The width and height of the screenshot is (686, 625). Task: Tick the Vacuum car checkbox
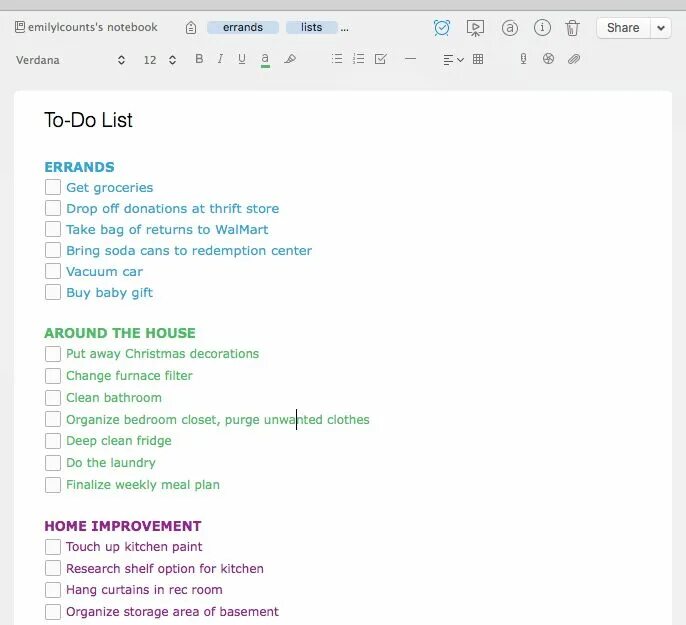pos(53,271)
